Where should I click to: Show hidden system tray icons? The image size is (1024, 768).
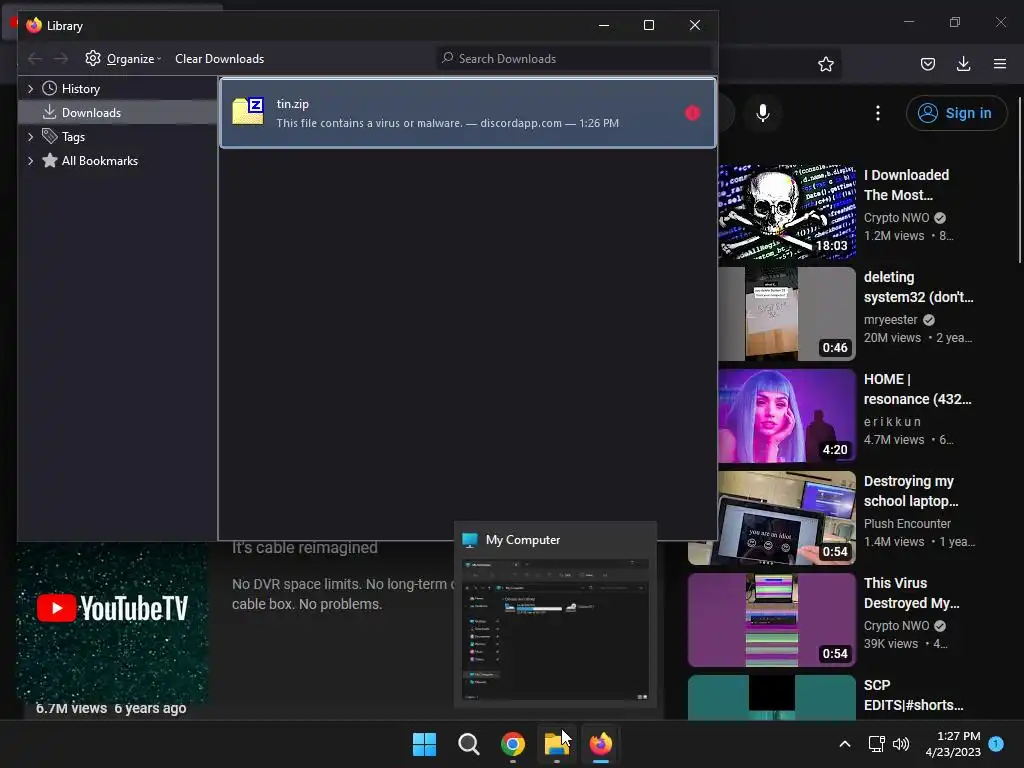(844, 744)
